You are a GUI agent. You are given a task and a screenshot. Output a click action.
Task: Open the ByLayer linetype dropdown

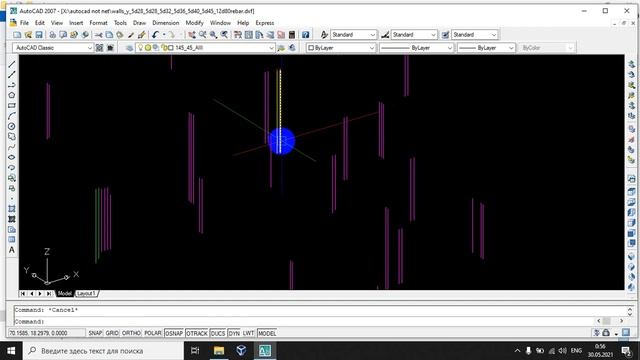416,48
